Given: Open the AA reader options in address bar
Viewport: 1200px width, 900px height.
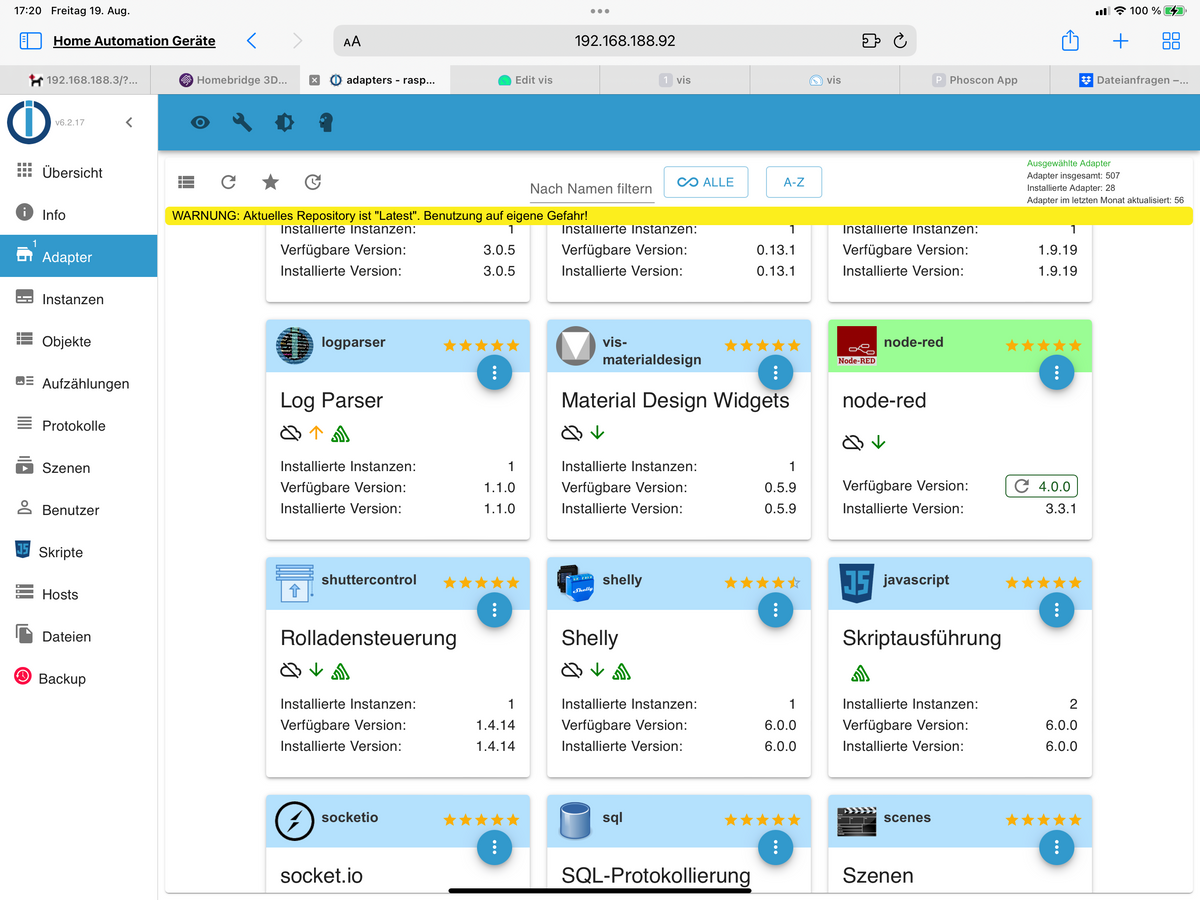Looking at the screenshot, I should tap(352, 42).
